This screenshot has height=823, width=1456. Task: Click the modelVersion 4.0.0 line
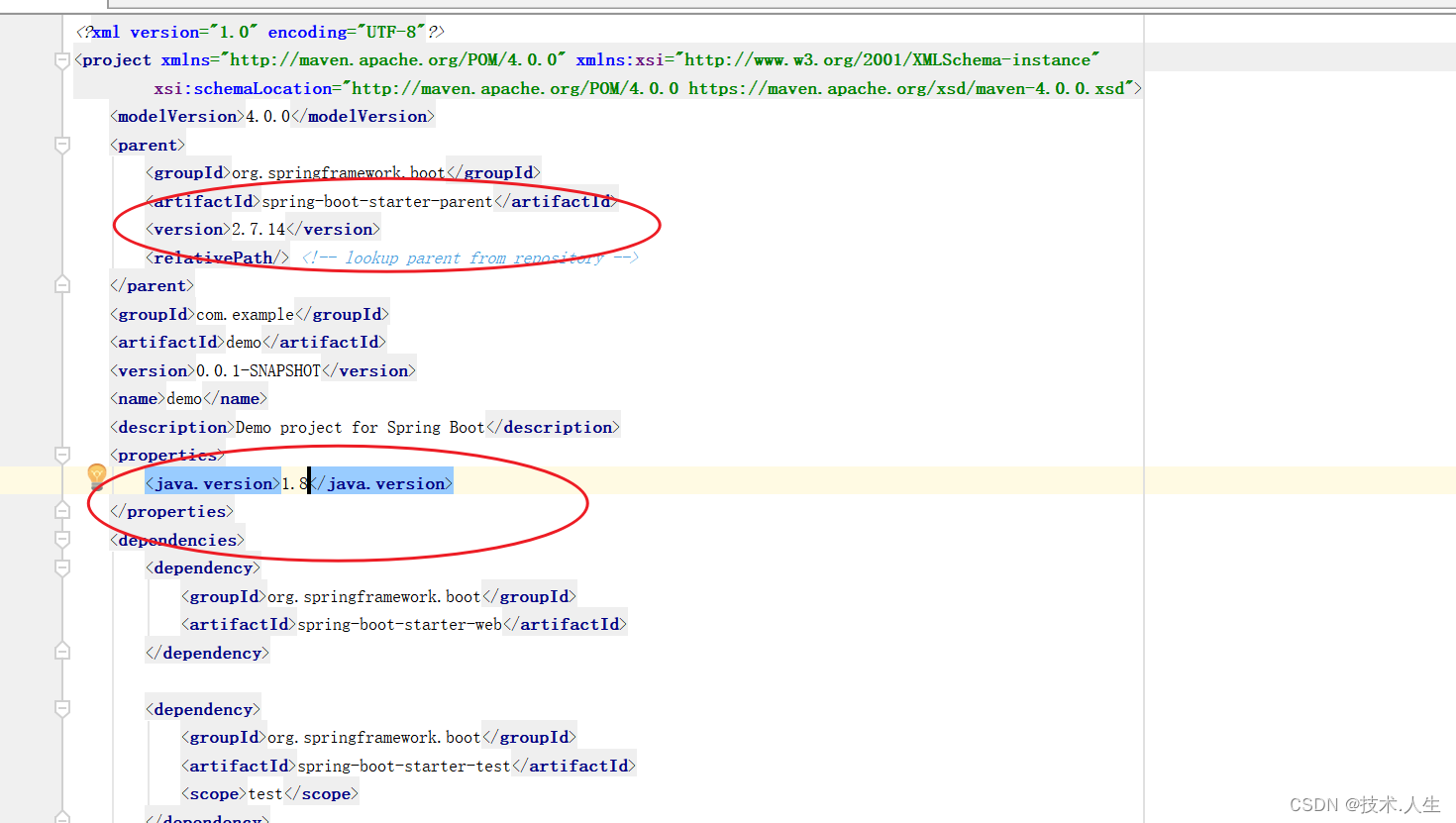pyautogui.click(x=272, y=116)
